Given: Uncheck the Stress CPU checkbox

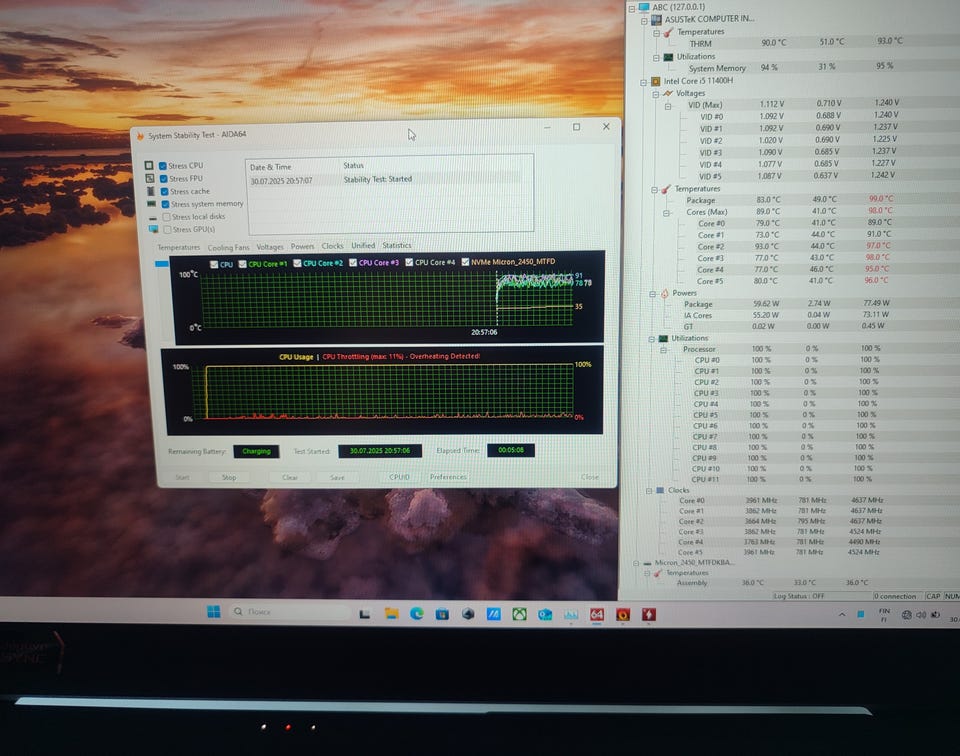Looking at the screenshot, I should coord(163,166).
